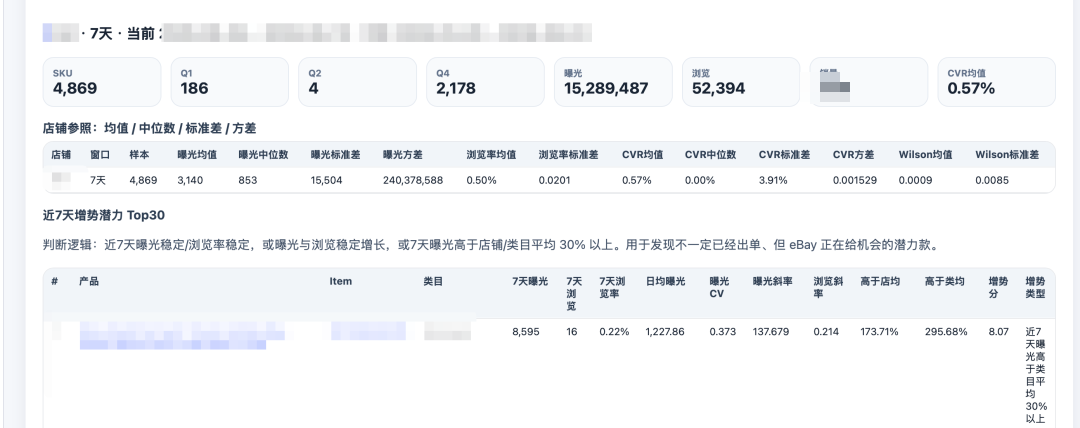Click the 曝光方差 column header
The image size is (1080, 428).
click(403, 155)
